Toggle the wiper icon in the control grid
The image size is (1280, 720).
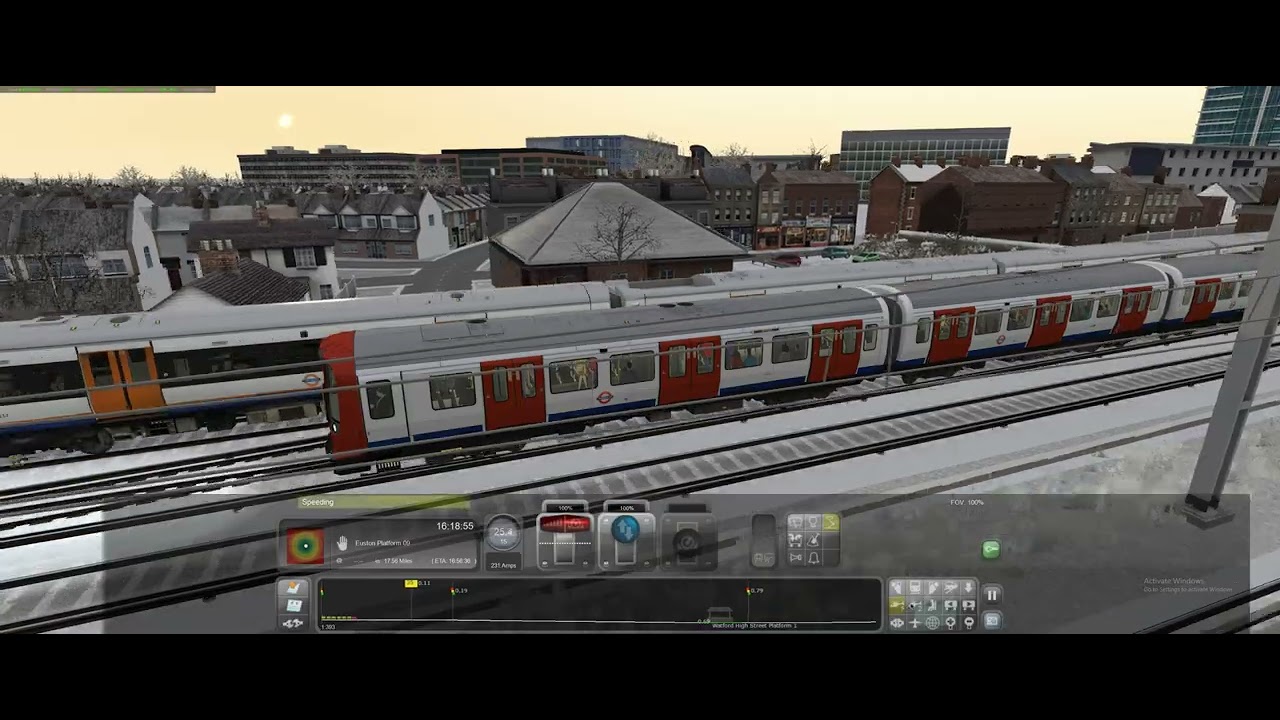point(813,540)
